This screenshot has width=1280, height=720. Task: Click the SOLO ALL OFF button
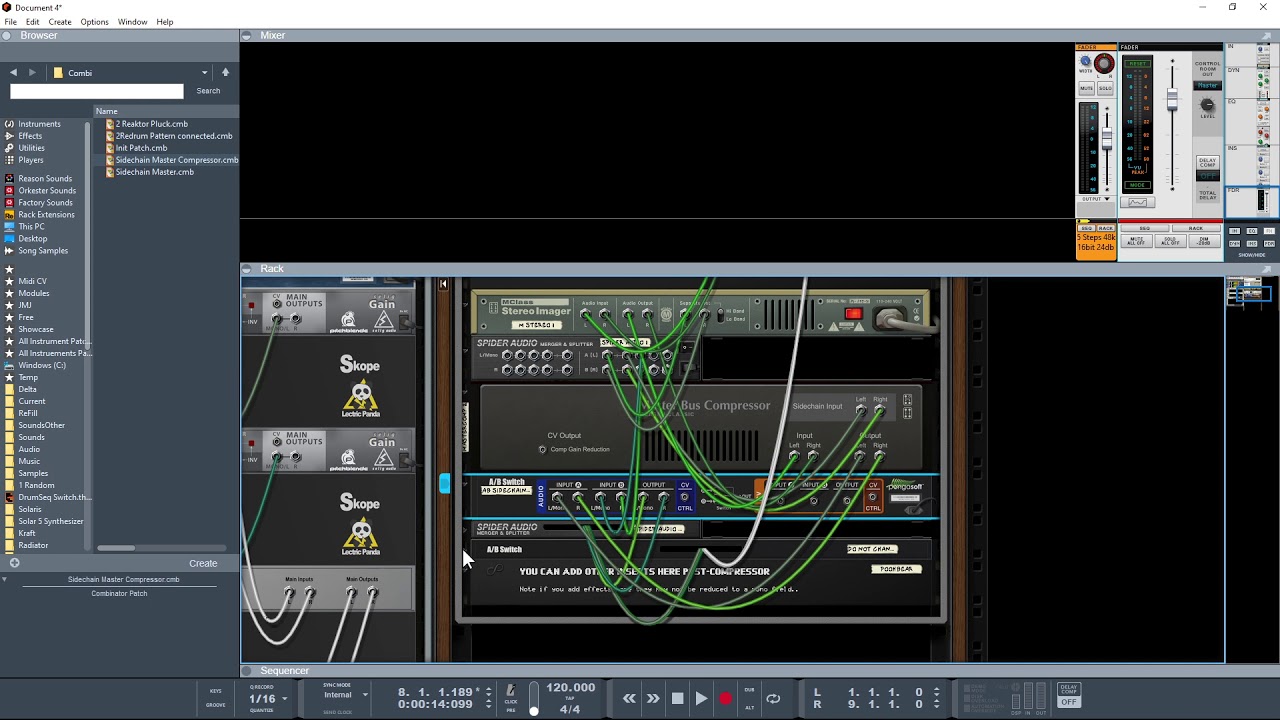coord(1169,241)
